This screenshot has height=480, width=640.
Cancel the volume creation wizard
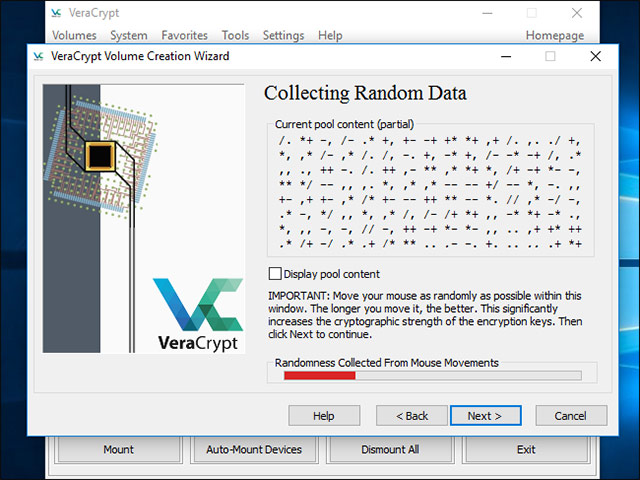(x=571, y=416)
